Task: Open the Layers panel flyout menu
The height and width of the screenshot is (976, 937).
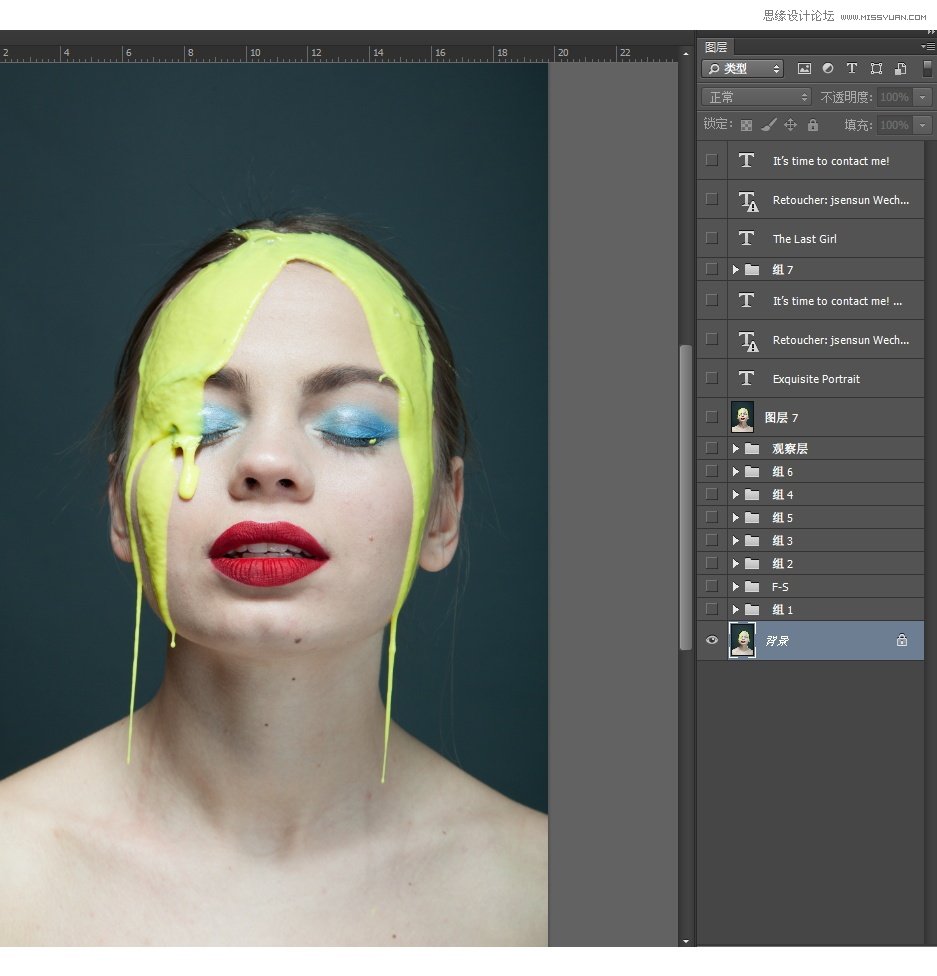Action: tap(927, 47)
